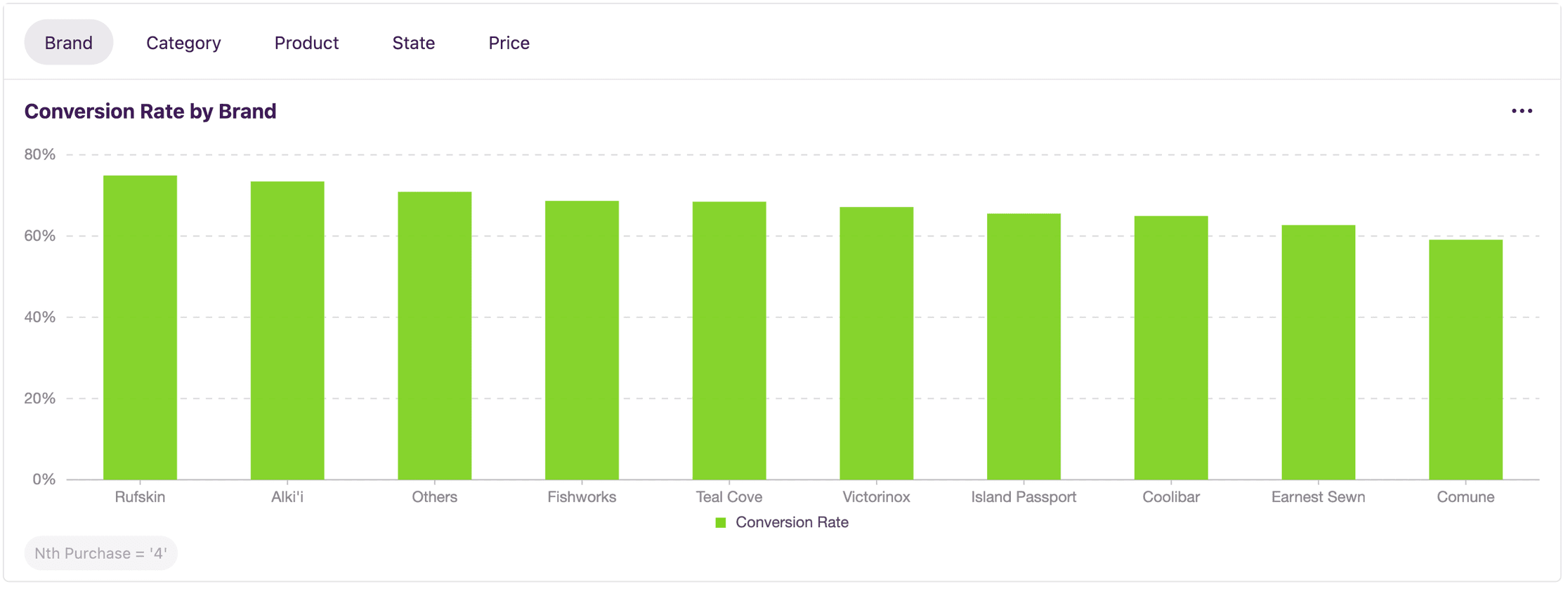Click the green Conversion Rate legend square

coord(720,522)
